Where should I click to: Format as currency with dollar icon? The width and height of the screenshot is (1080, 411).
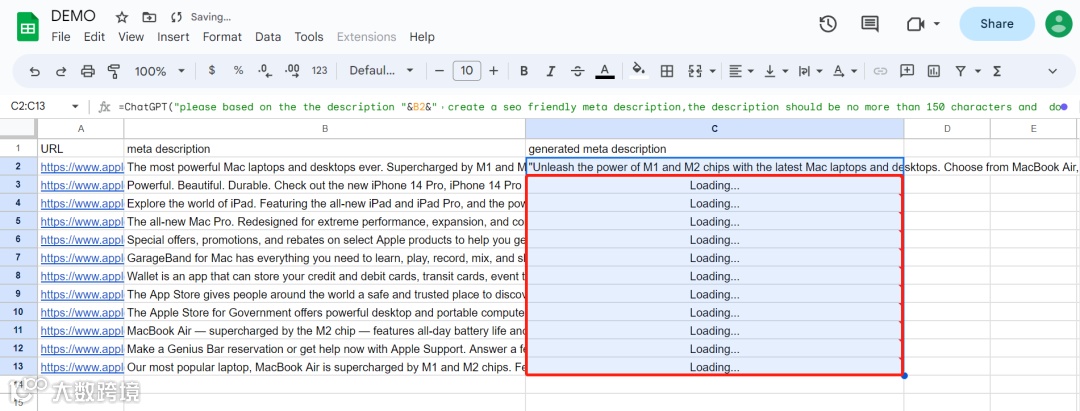click(x=211, y=70)
